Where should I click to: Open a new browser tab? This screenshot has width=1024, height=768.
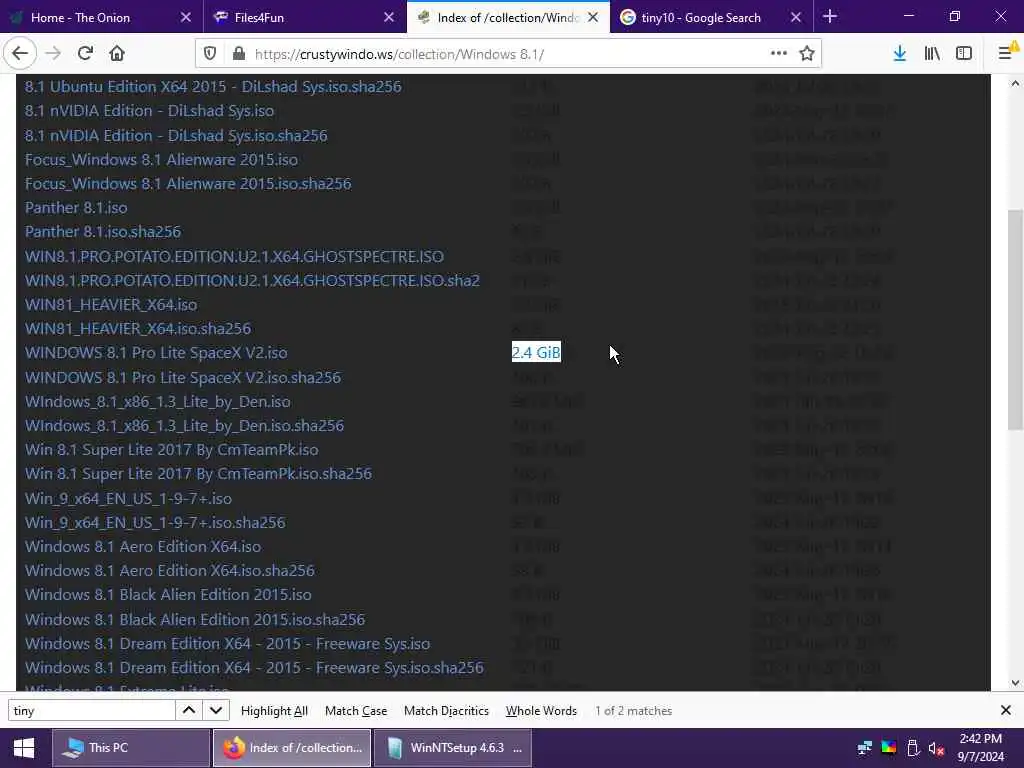pyautogui.click(x=830, y=17)
